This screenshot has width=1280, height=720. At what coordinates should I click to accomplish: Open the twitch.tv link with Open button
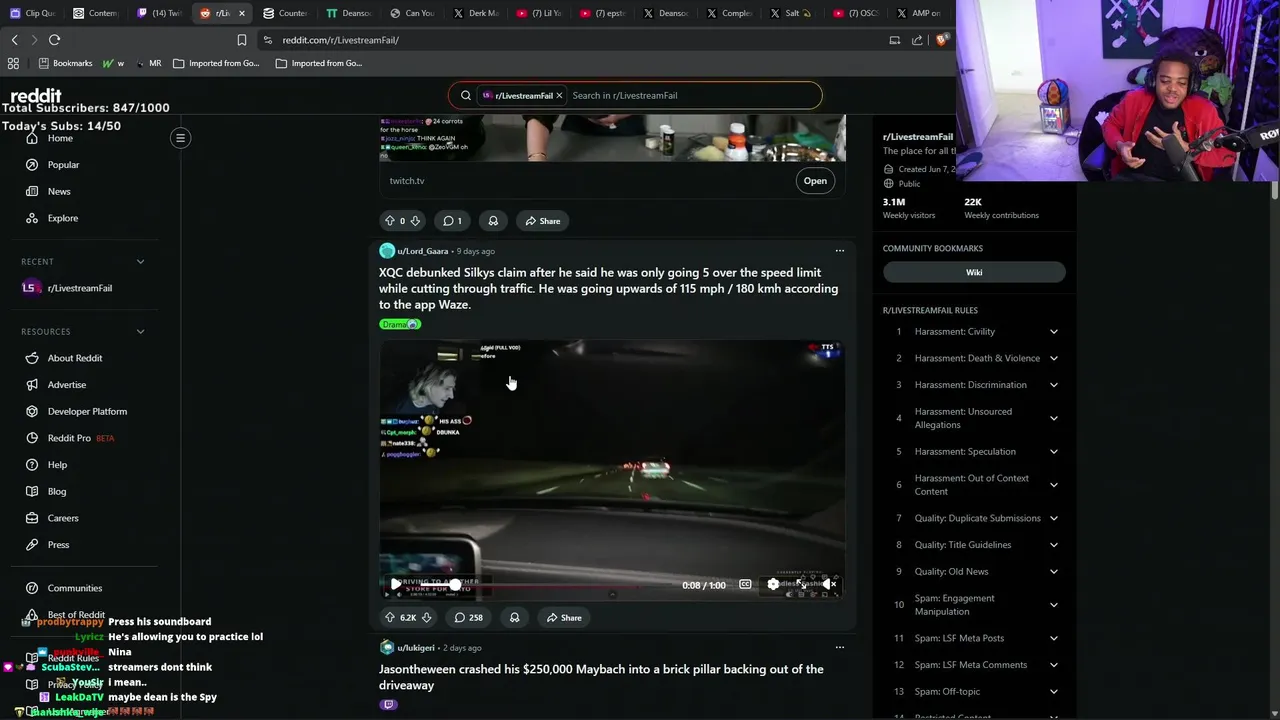pyautogui.click(x=815, y=181)
